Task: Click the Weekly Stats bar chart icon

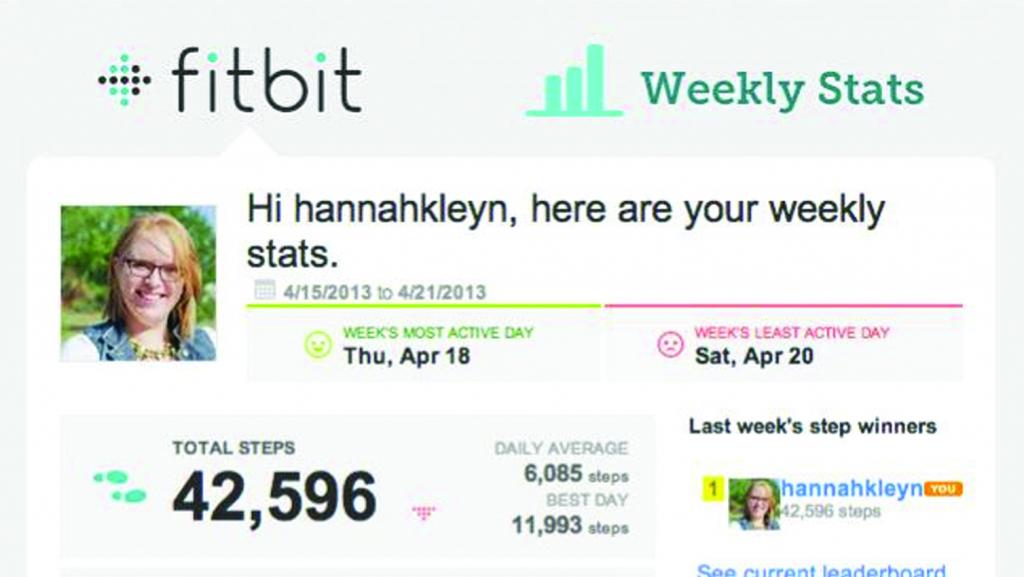Action: (x=575, y=80)
